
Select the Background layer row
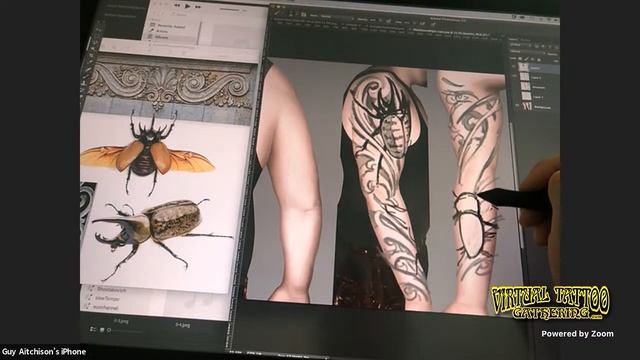tap(539, 107)
